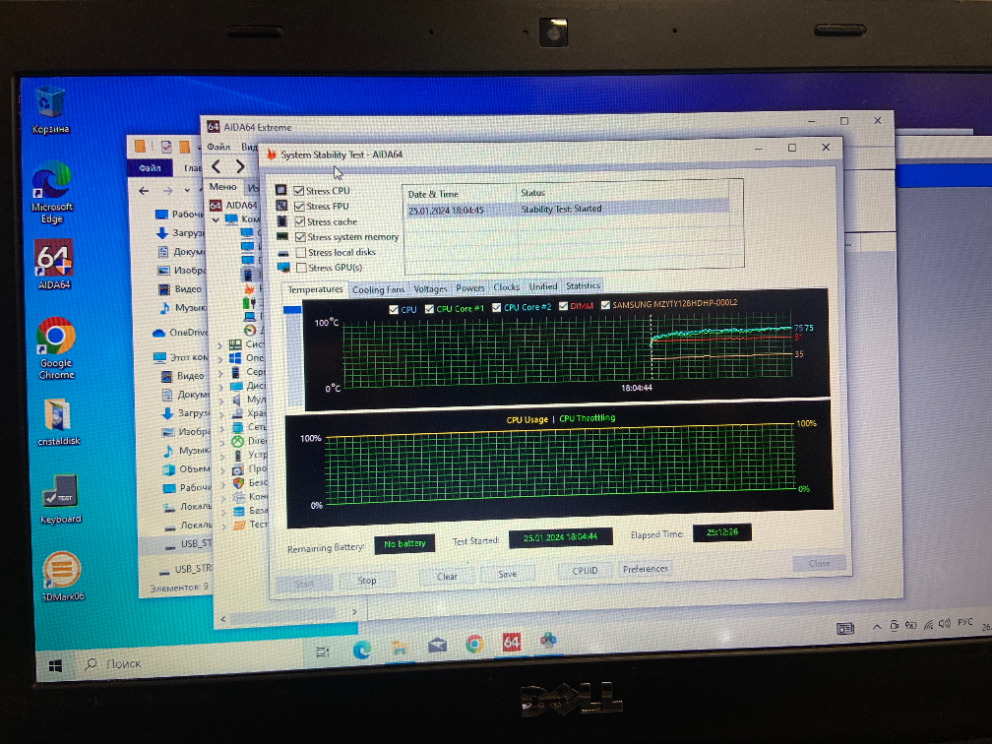Launch Microsoft Edge from the desktop shortcut

click(x=52, y=192)
